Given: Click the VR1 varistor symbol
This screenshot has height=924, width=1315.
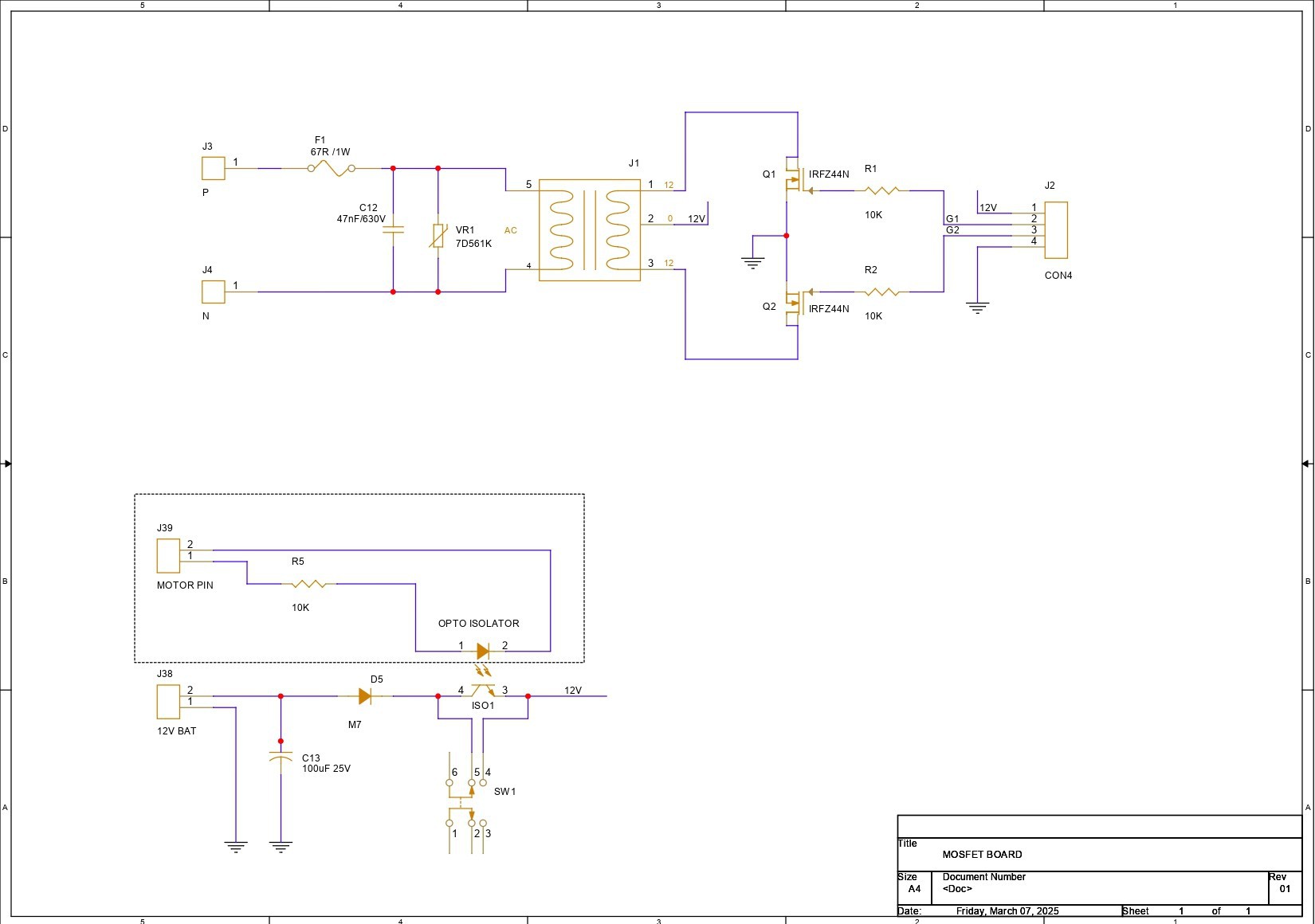Looking at the screenshot, I should tap(438, 235).
